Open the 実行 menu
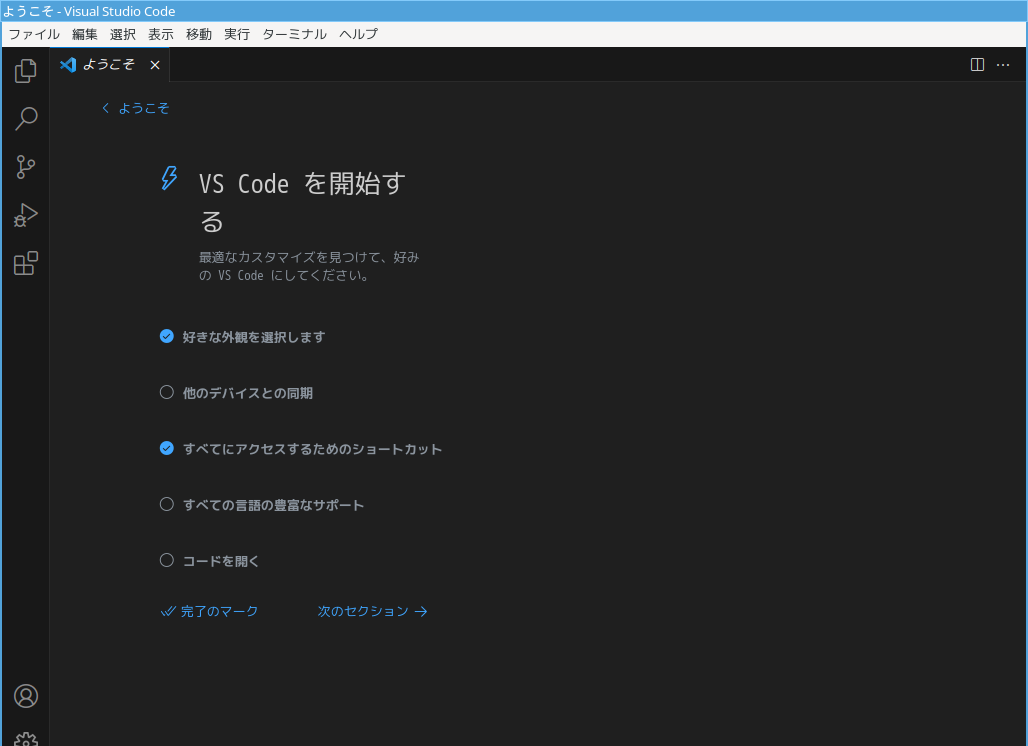This screenshot has height=746, width=1028. (237, 34)
